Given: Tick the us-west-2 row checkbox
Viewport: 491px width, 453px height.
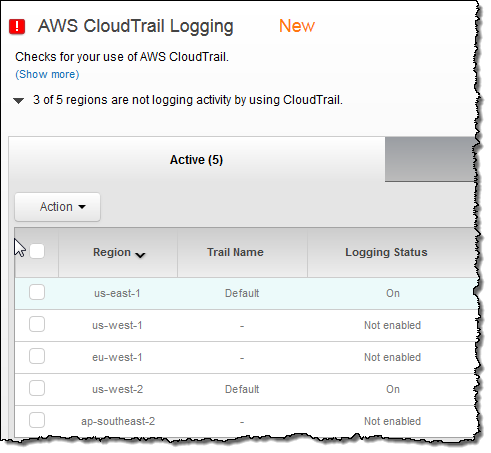Looking at the screenshot, I should [37, 388].
